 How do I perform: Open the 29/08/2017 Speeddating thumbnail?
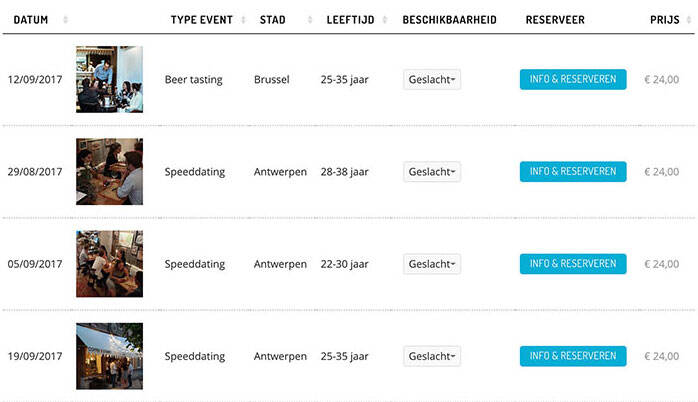[109, 172]
